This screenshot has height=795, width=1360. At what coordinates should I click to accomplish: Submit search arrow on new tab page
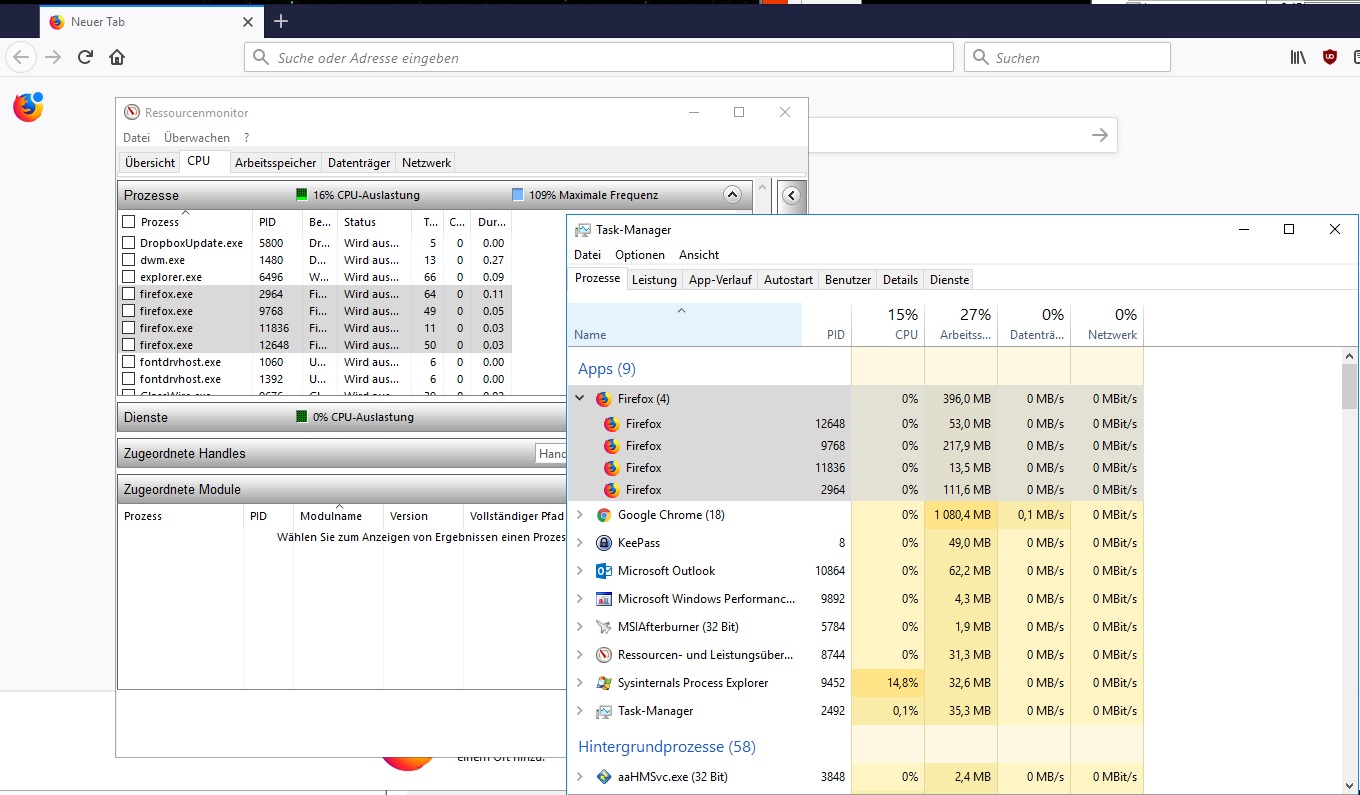pos(1100,135)
